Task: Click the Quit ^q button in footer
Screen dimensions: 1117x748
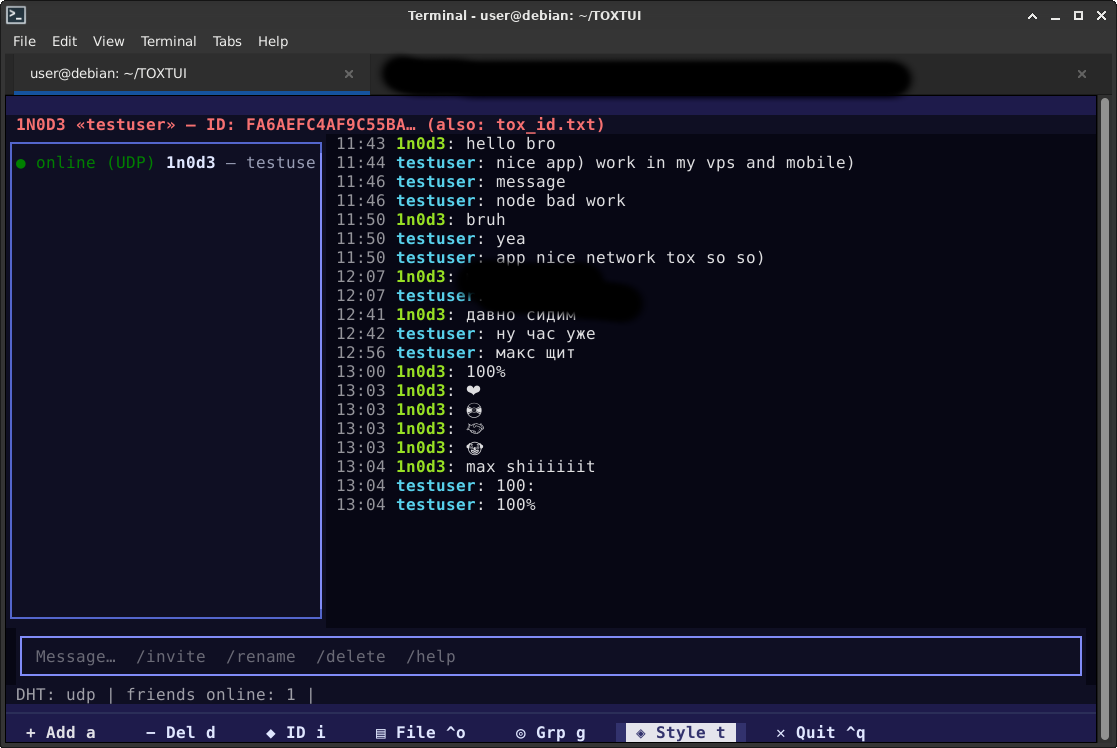Action: tap(821, 732)
